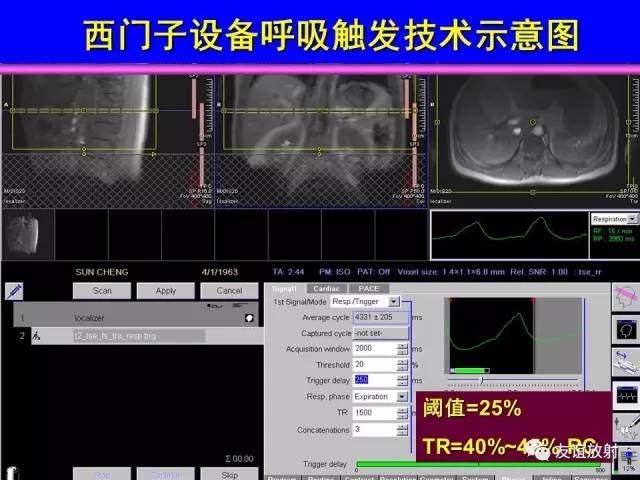Viewport: 640px width, 480px height.
Task: Switch to the Signal1 tab
Action: (284, 289)
